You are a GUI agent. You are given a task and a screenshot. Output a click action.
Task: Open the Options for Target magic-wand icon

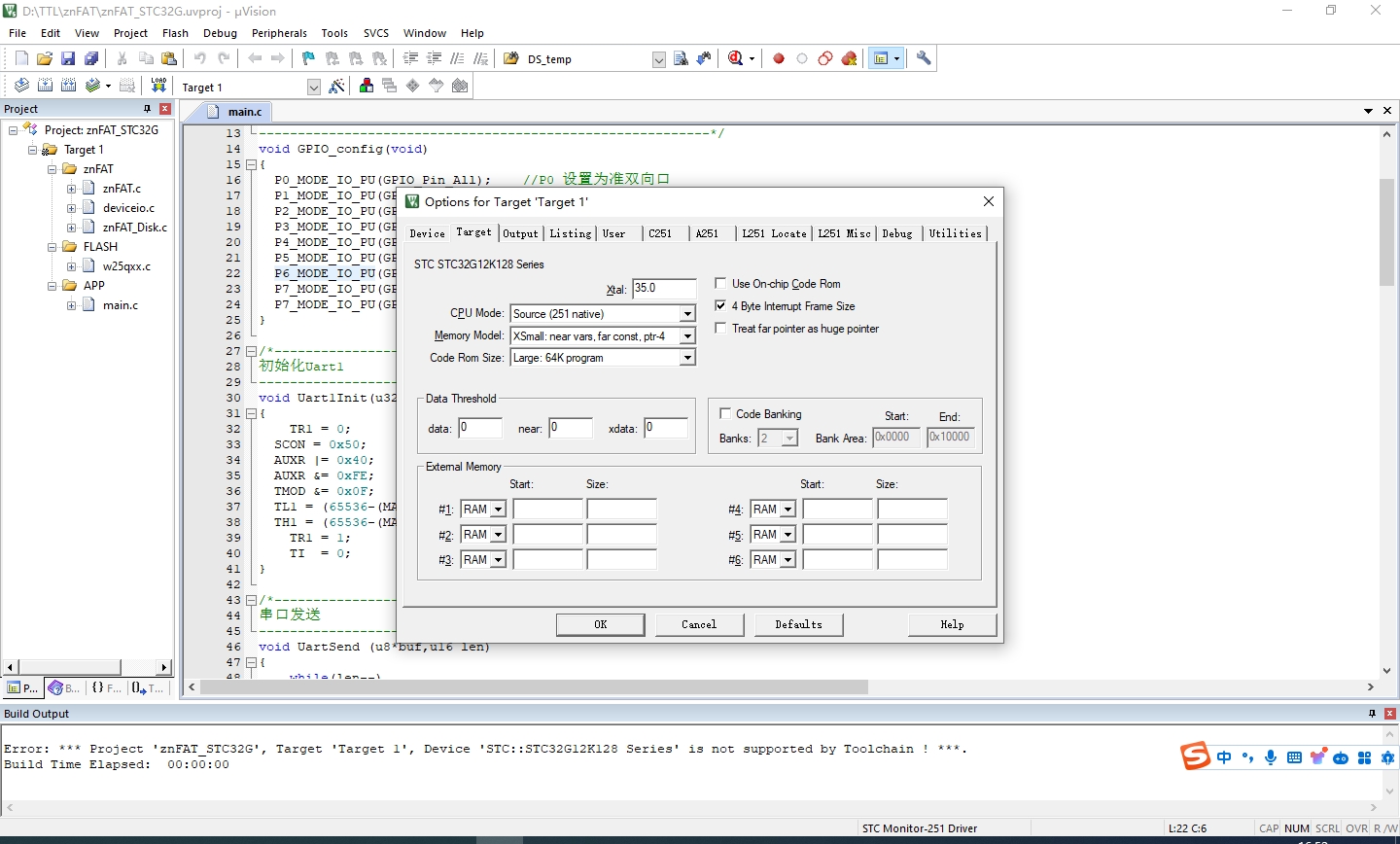tap(336, 86)
